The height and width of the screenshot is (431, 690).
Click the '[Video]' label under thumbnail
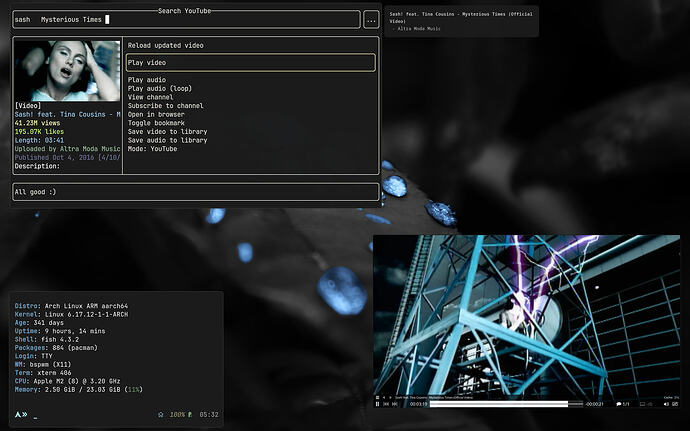point(28,106)
